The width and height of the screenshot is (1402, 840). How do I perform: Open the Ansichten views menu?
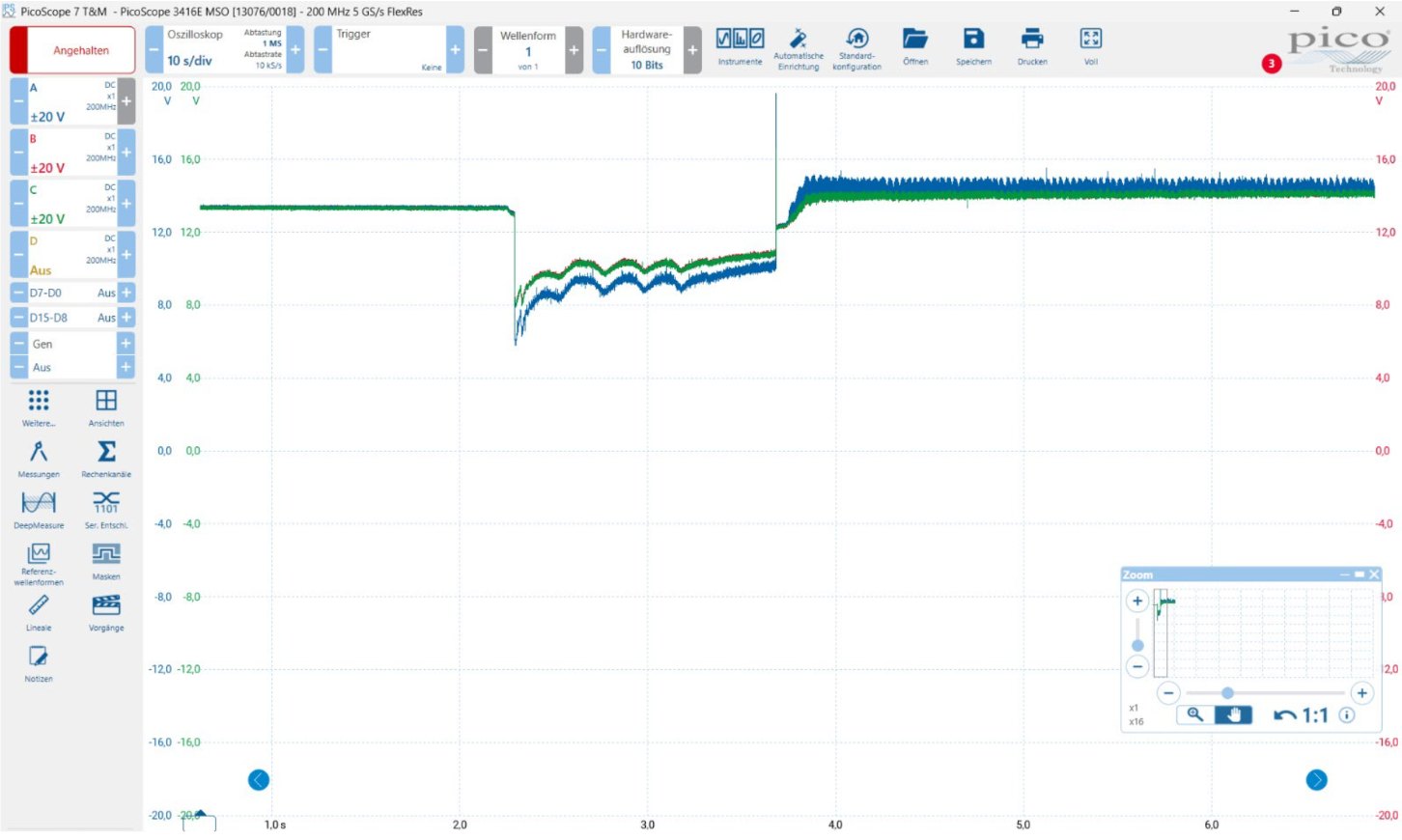point(106,407)
